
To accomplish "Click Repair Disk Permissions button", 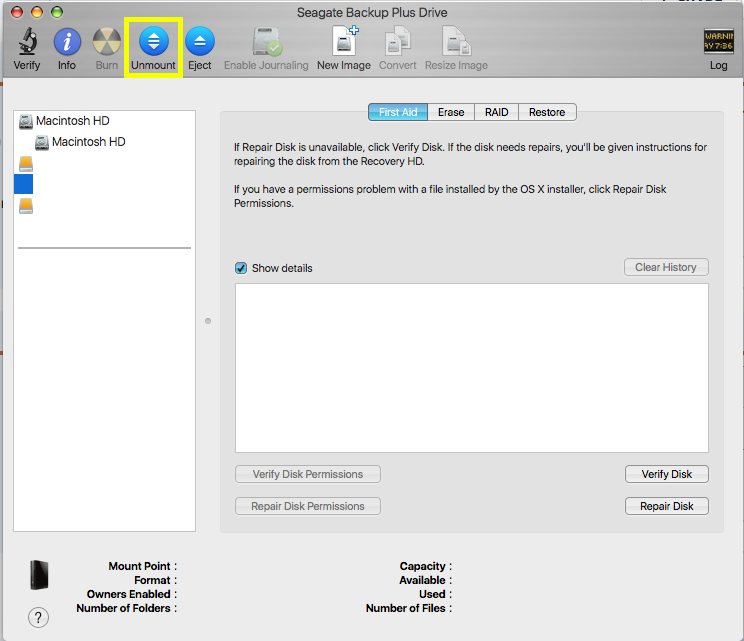I will point(308,506).
